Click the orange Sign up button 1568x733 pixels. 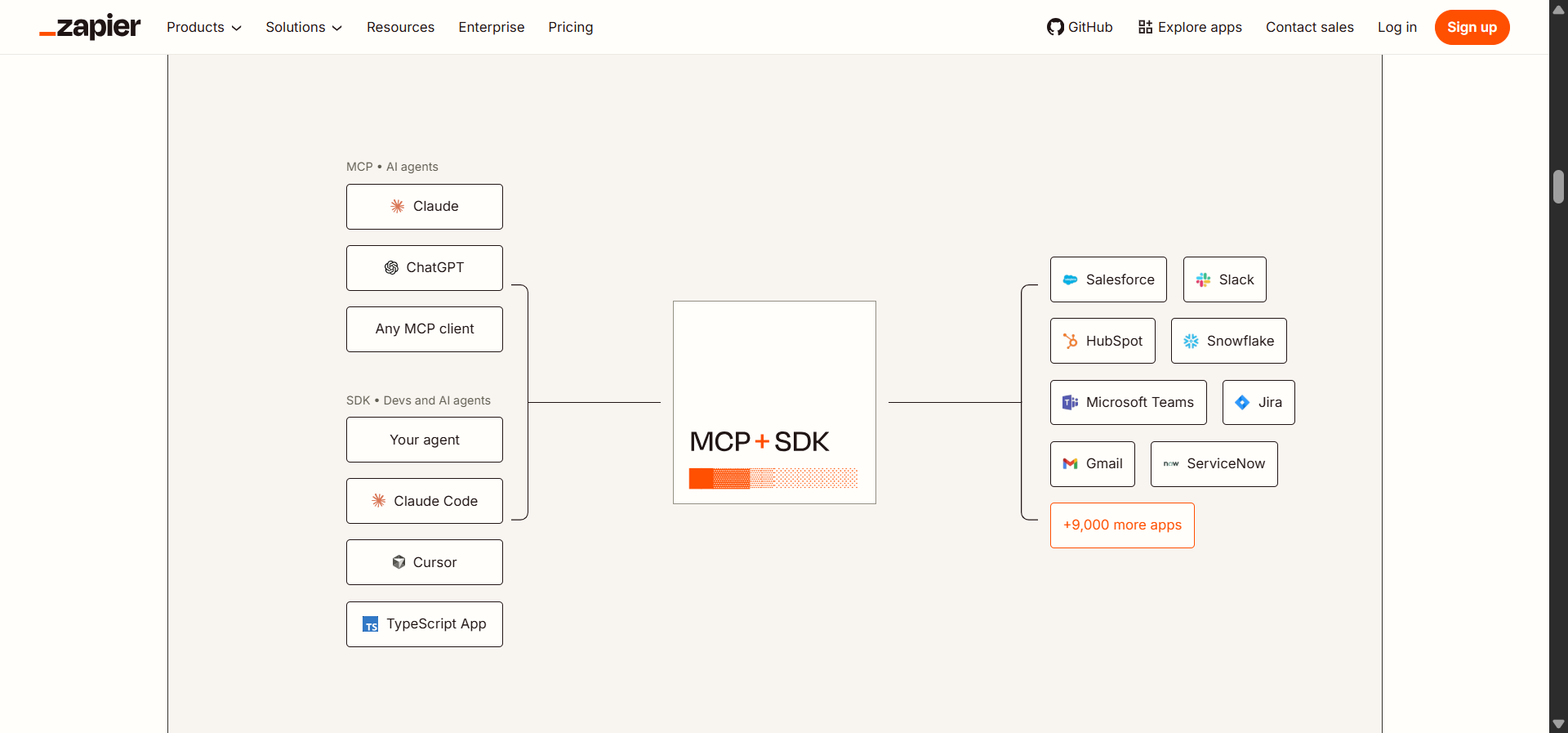1472,27
